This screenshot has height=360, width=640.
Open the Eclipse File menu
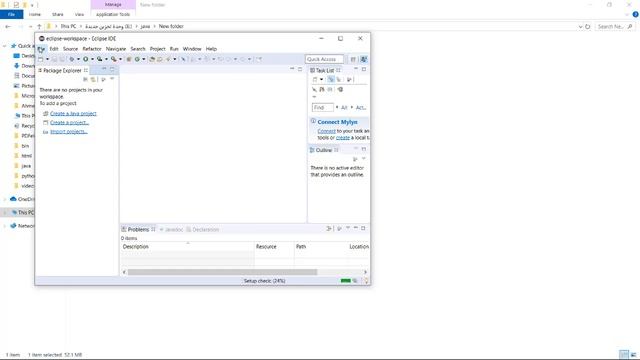(41, 49)
